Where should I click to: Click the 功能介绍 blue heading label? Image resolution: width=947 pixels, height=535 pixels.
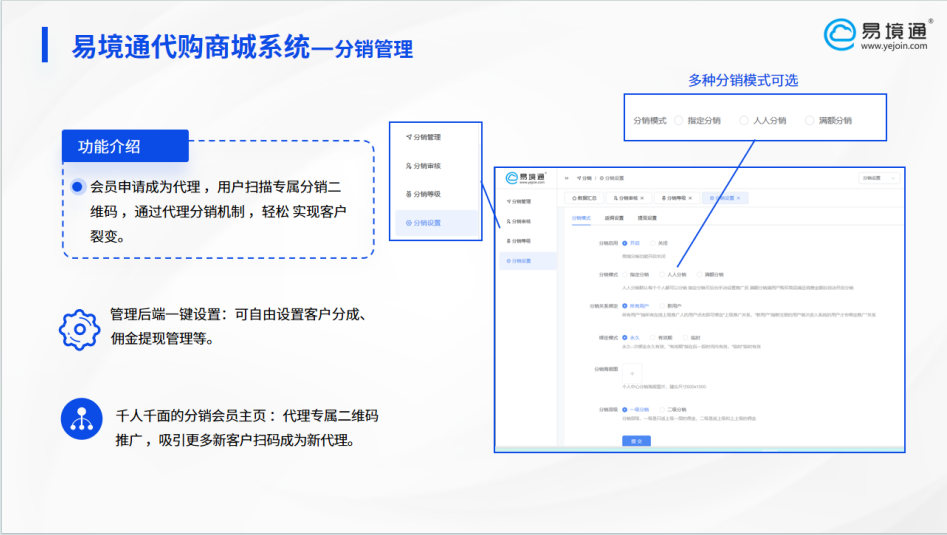(125, 146)
